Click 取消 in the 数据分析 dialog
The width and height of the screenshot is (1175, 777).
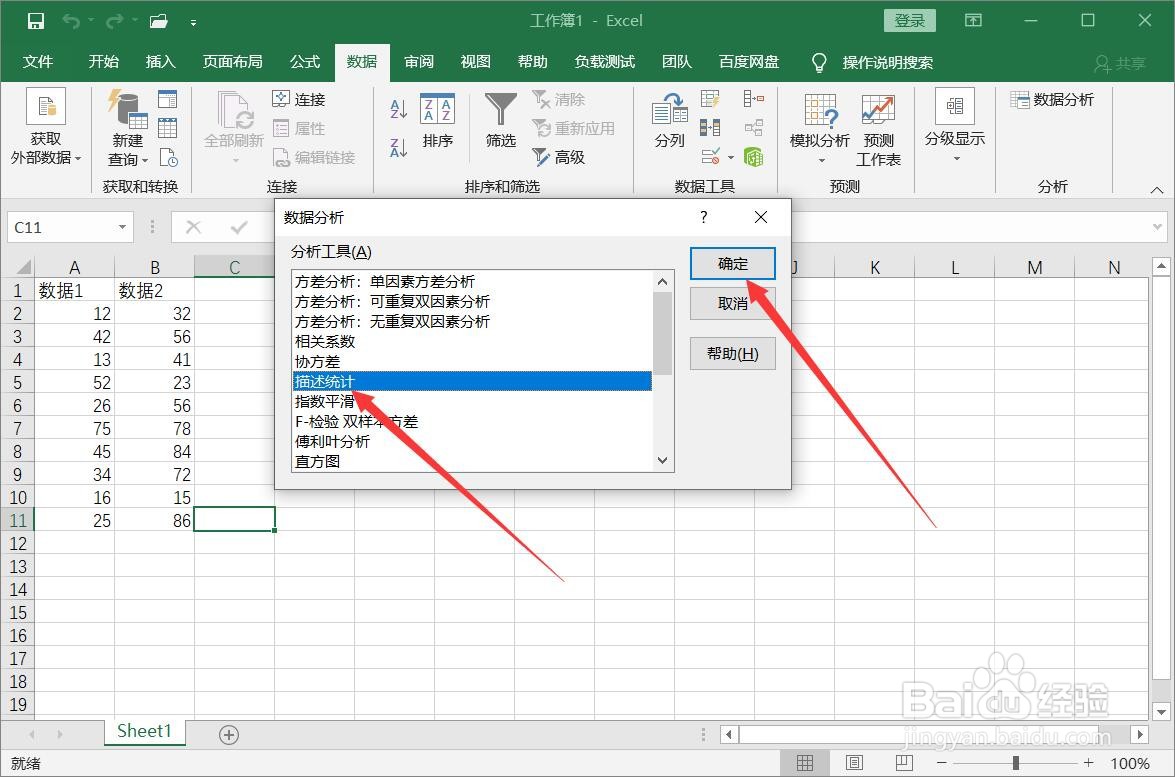[x=732, y=303]
